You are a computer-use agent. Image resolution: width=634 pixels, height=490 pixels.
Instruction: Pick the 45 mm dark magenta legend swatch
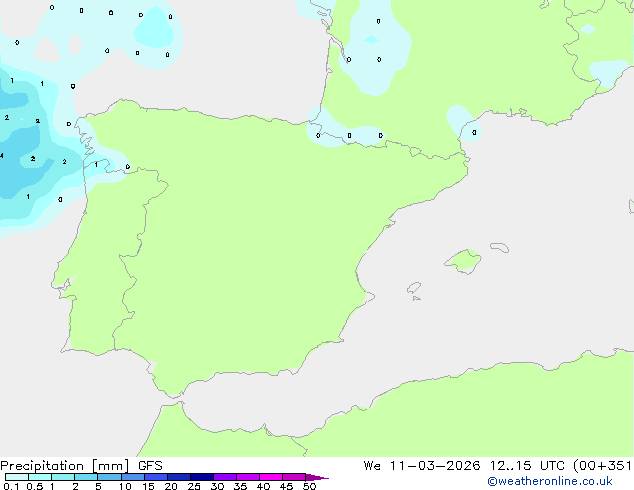(x=294, y=477)
